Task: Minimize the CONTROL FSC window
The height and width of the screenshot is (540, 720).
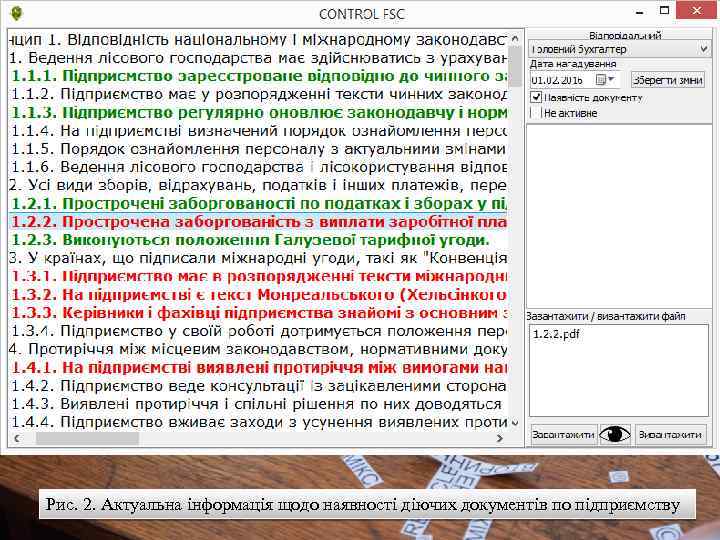Action: tap(640, 11)
